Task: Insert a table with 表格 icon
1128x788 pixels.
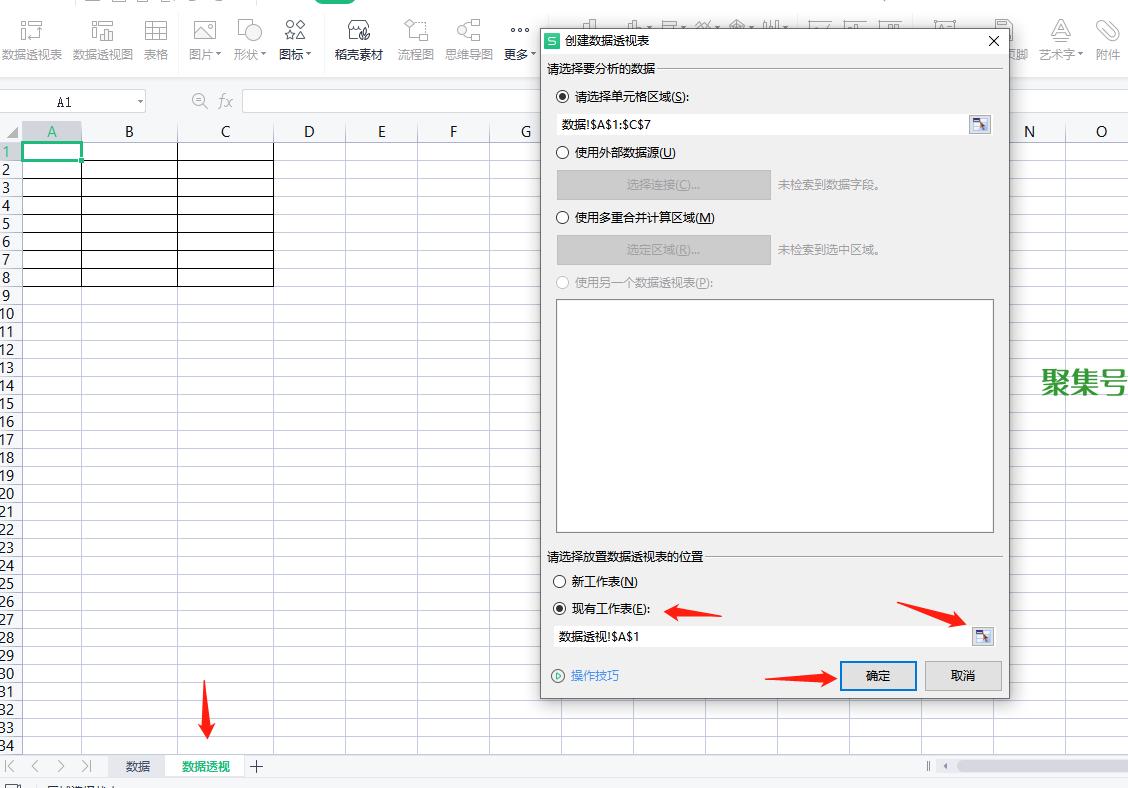Action: coord(156,38)
